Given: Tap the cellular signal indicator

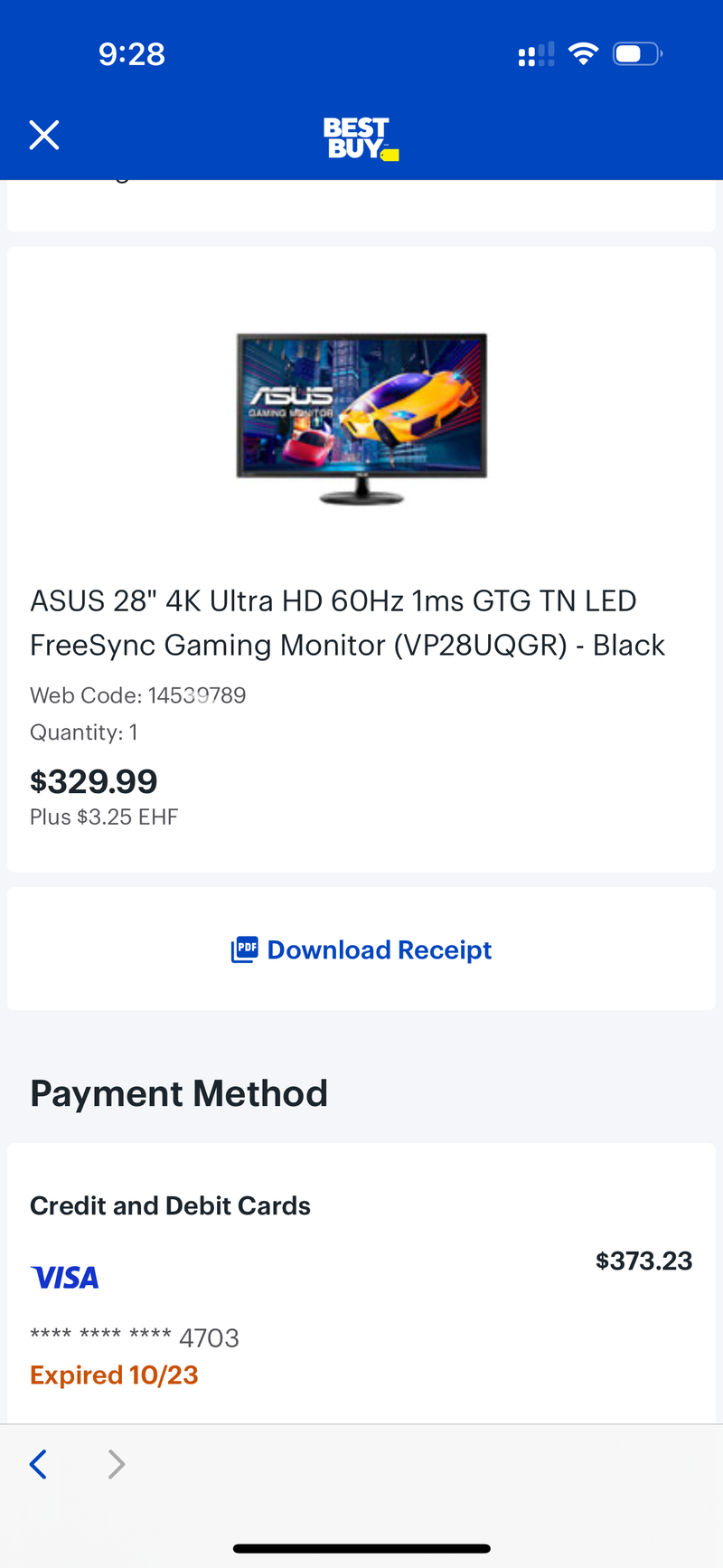Looking at the screenshot, I should (536, 55).
